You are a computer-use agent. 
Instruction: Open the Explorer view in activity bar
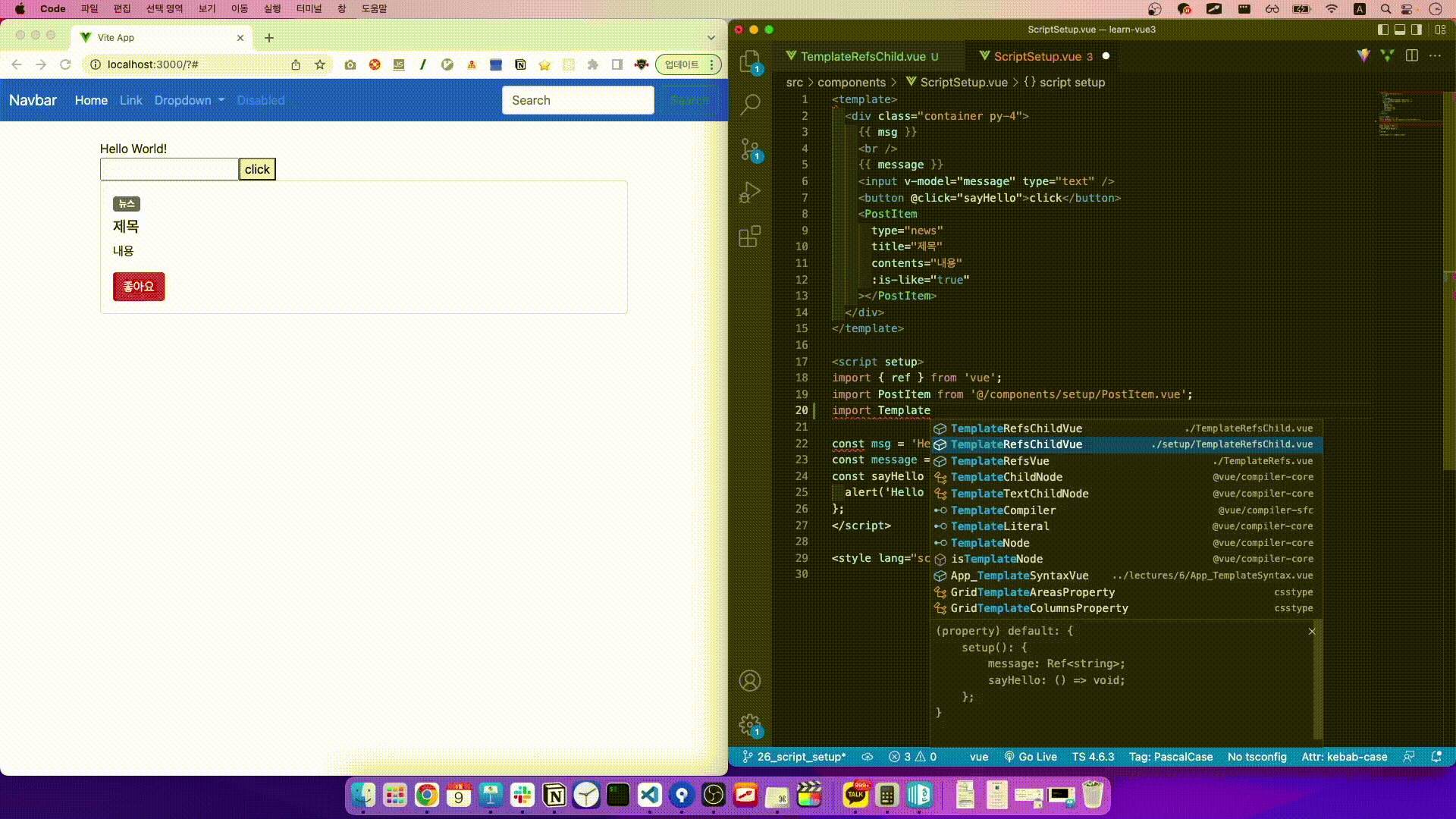click(x=750, y=61)
